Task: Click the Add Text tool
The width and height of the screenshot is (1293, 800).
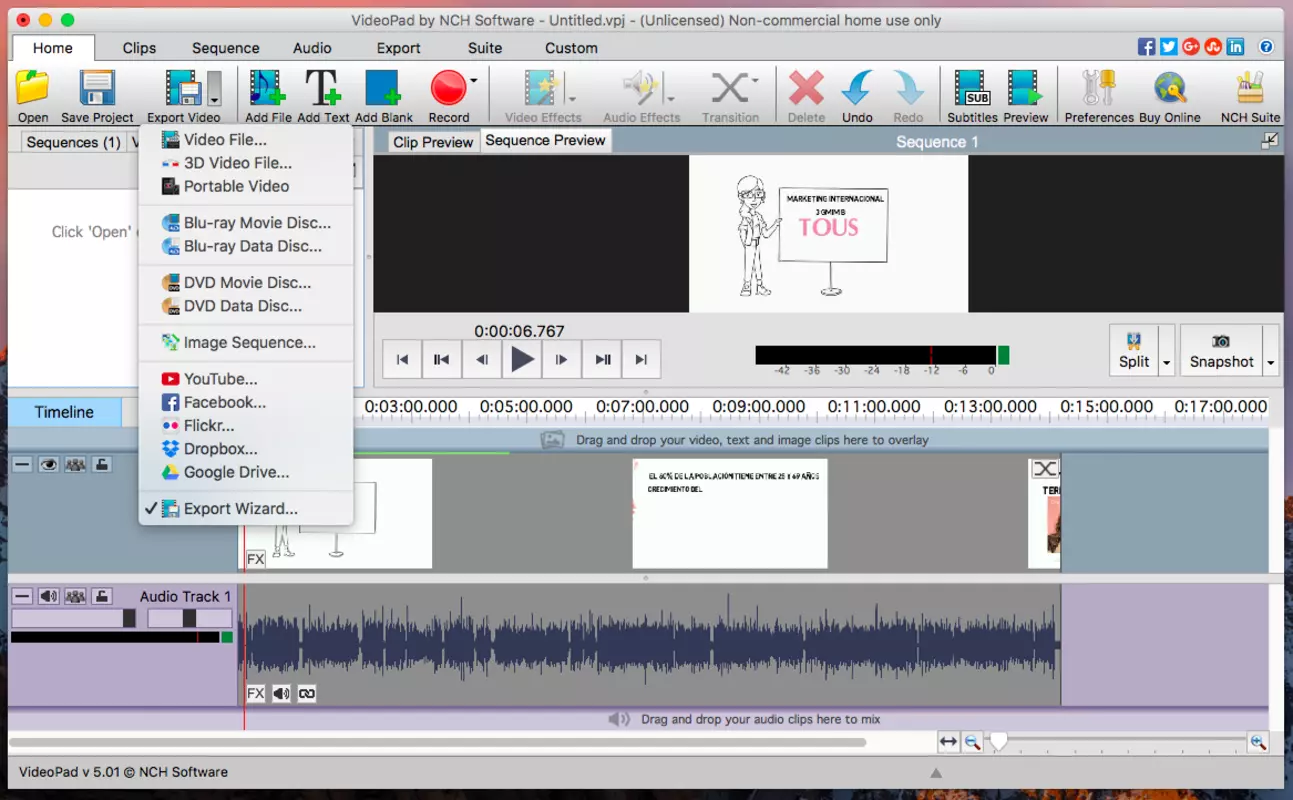Action: pos(323,89)
